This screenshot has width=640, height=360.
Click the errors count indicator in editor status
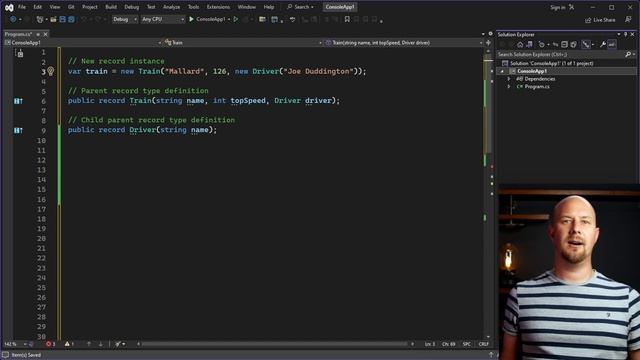pos(51,344)
